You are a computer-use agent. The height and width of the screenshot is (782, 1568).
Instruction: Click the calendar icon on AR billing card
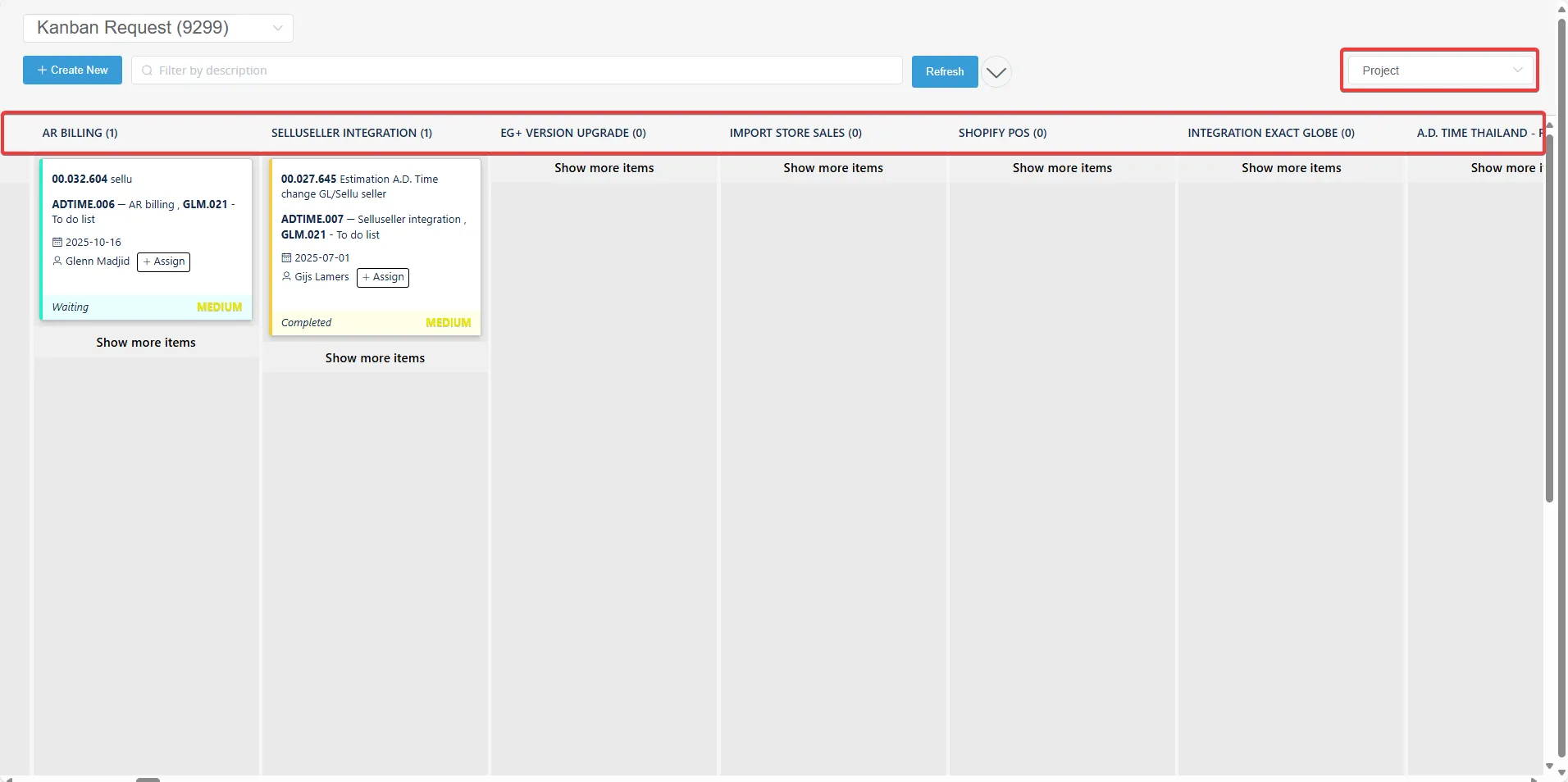pos(57,243)
